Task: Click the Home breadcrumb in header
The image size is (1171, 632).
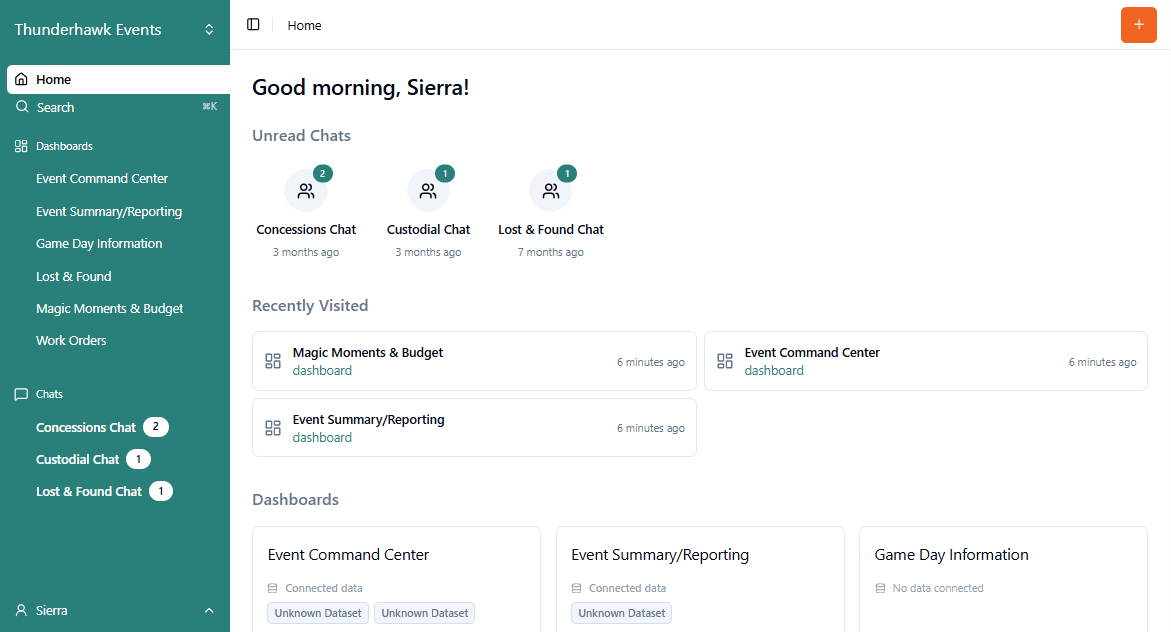Action: click(304, 25)
